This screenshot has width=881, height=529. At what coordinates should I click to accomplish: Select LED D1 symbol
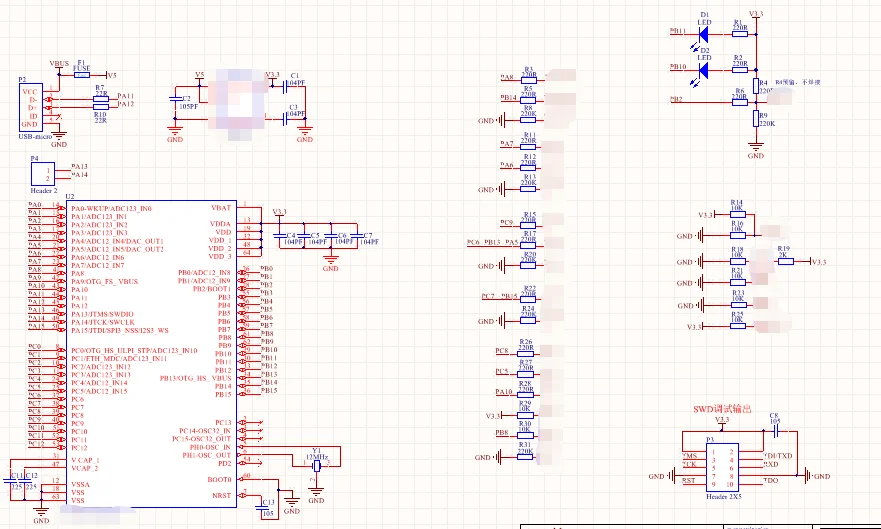pos(702,34)
